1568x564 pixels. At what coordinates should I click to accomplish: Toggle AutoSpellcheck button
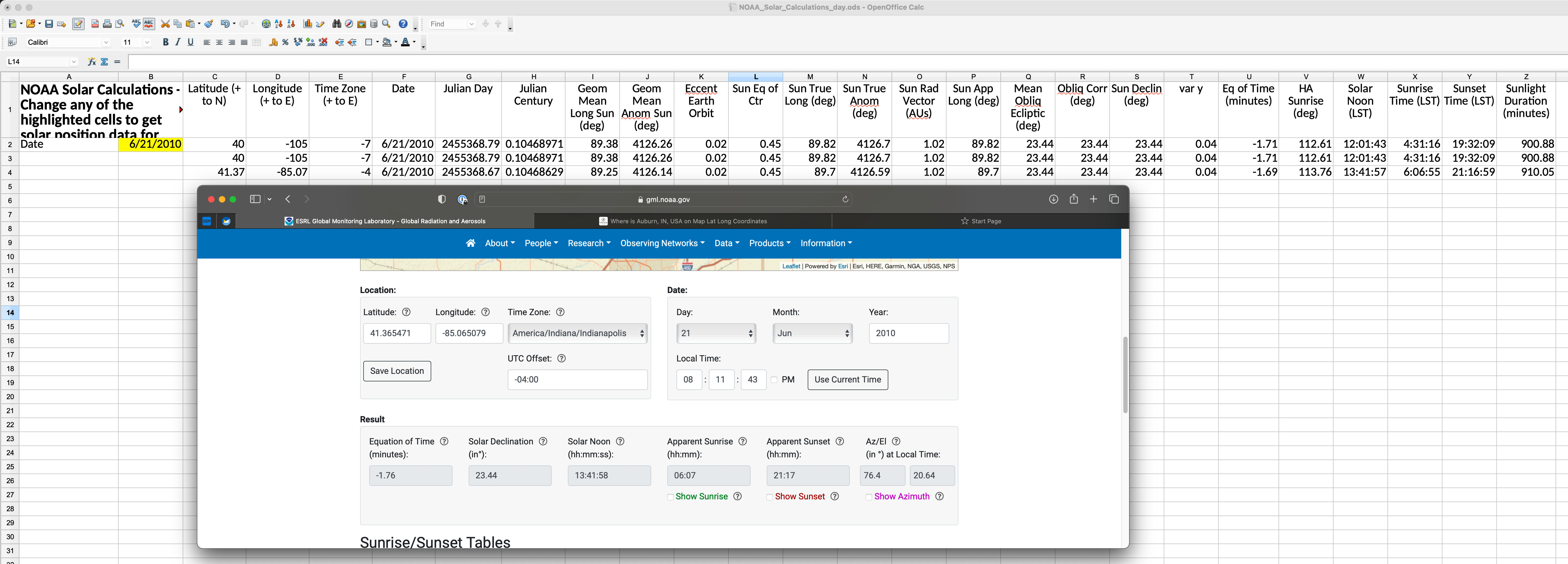(149, 24)
